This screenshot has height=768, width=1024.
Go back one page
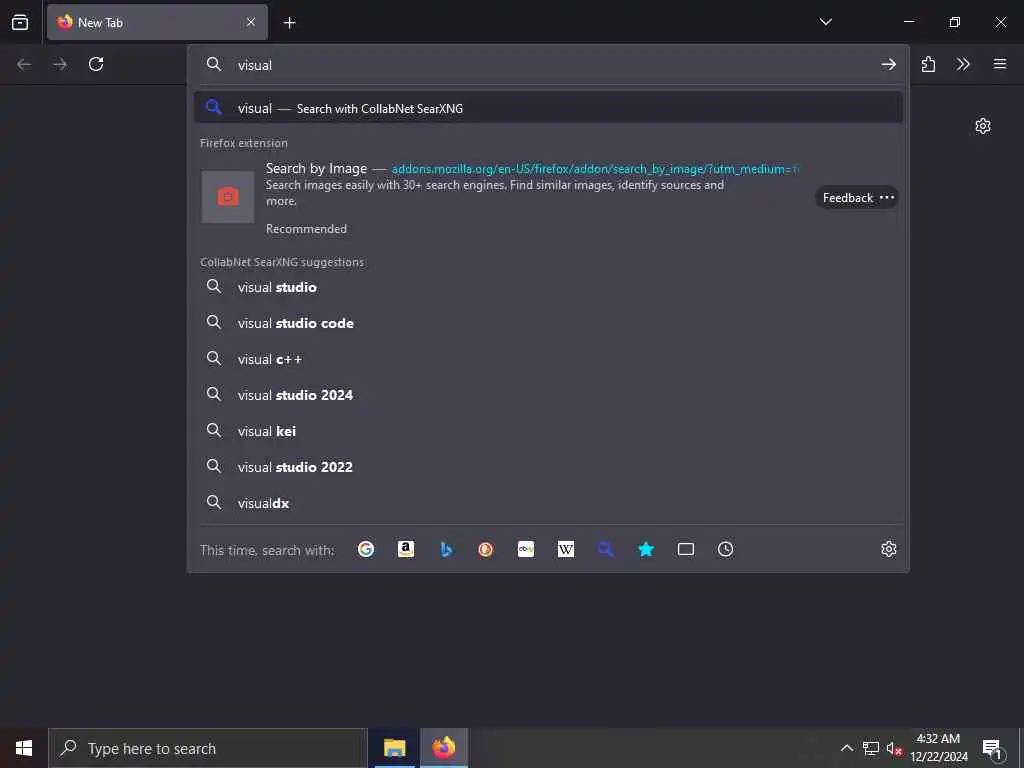tap(24, 64)
